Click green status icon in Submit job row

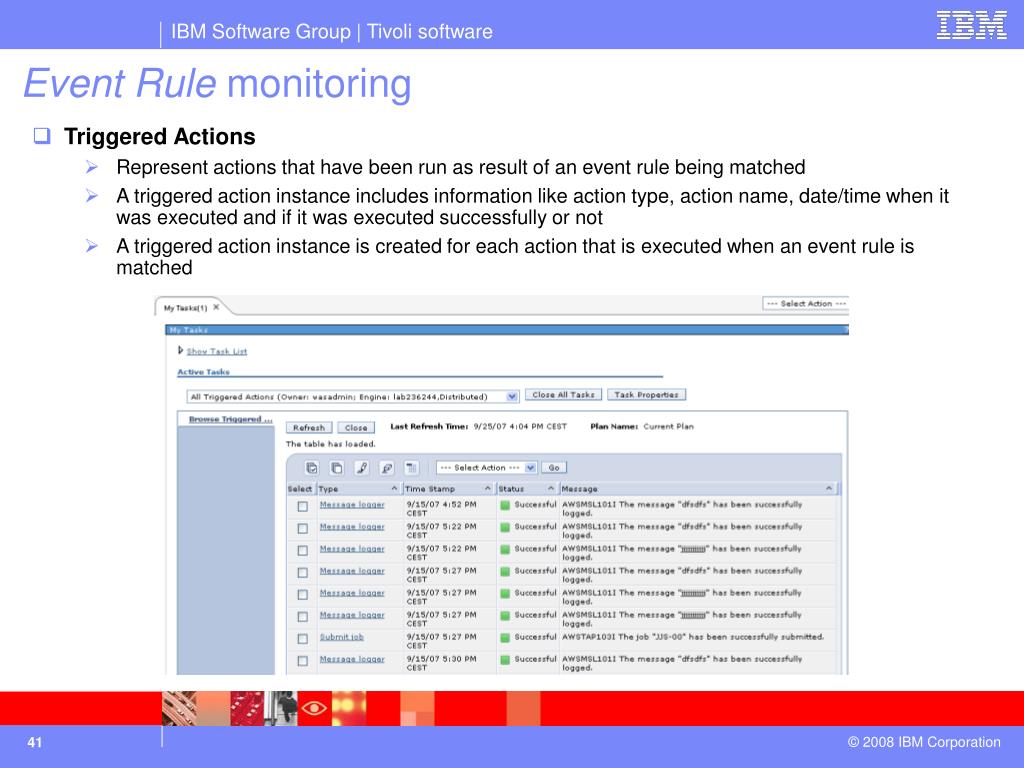click(x=505, y=637)
